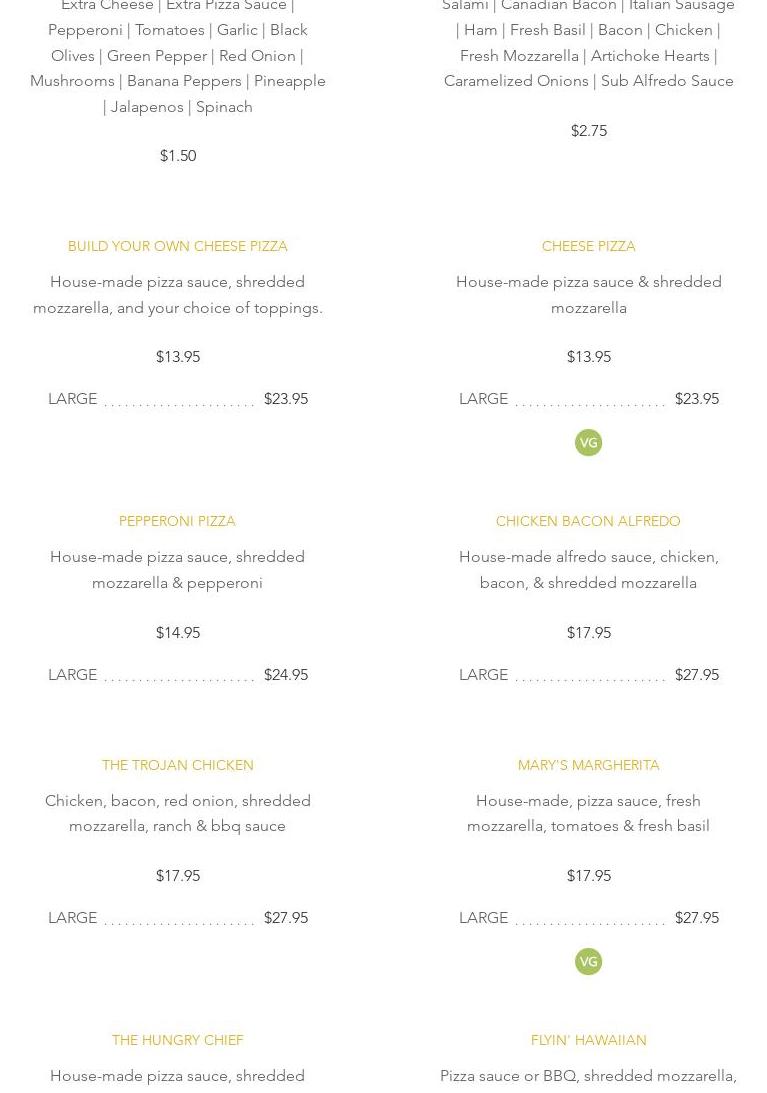Click the Build Your Own $13.95 price
Image resolution: width=767 pixels, height=1093 pixels.
click(x=177, y=357)
